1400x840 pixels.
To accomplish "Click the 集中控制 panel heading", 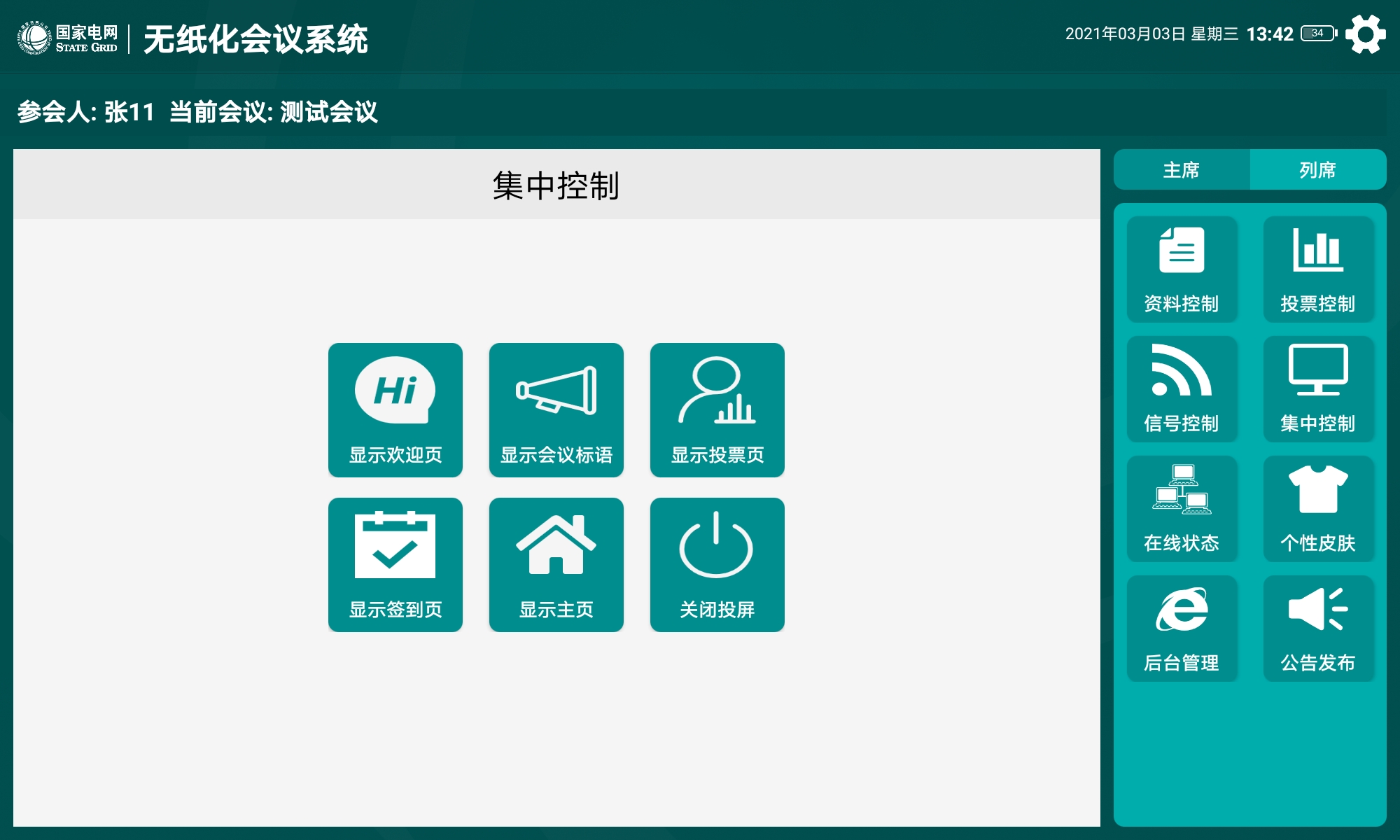I will (x=556, y=185).
